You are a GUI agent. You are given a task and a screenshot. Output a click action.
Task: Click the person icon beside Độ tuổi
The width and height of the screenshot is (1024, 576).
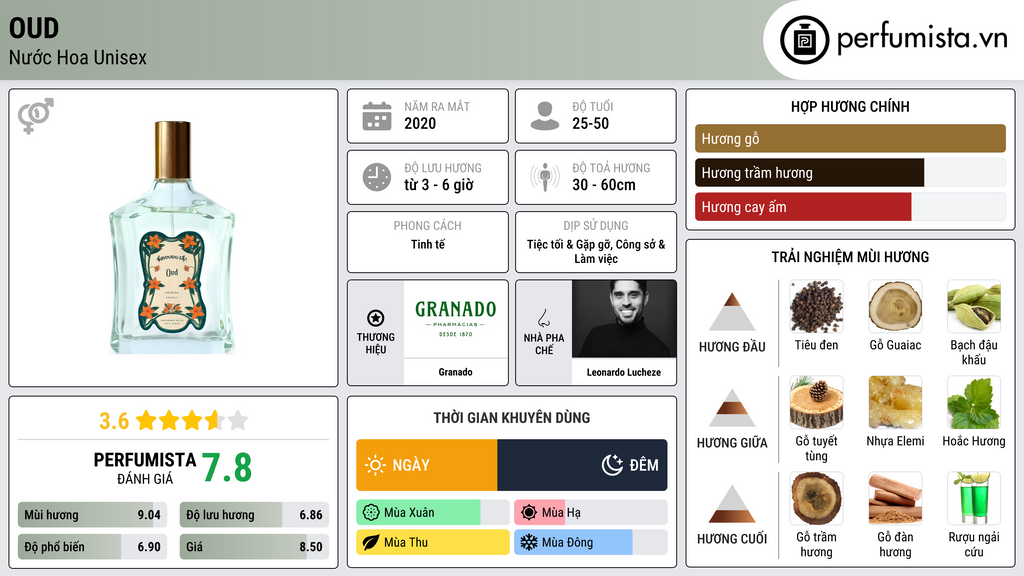545,116
